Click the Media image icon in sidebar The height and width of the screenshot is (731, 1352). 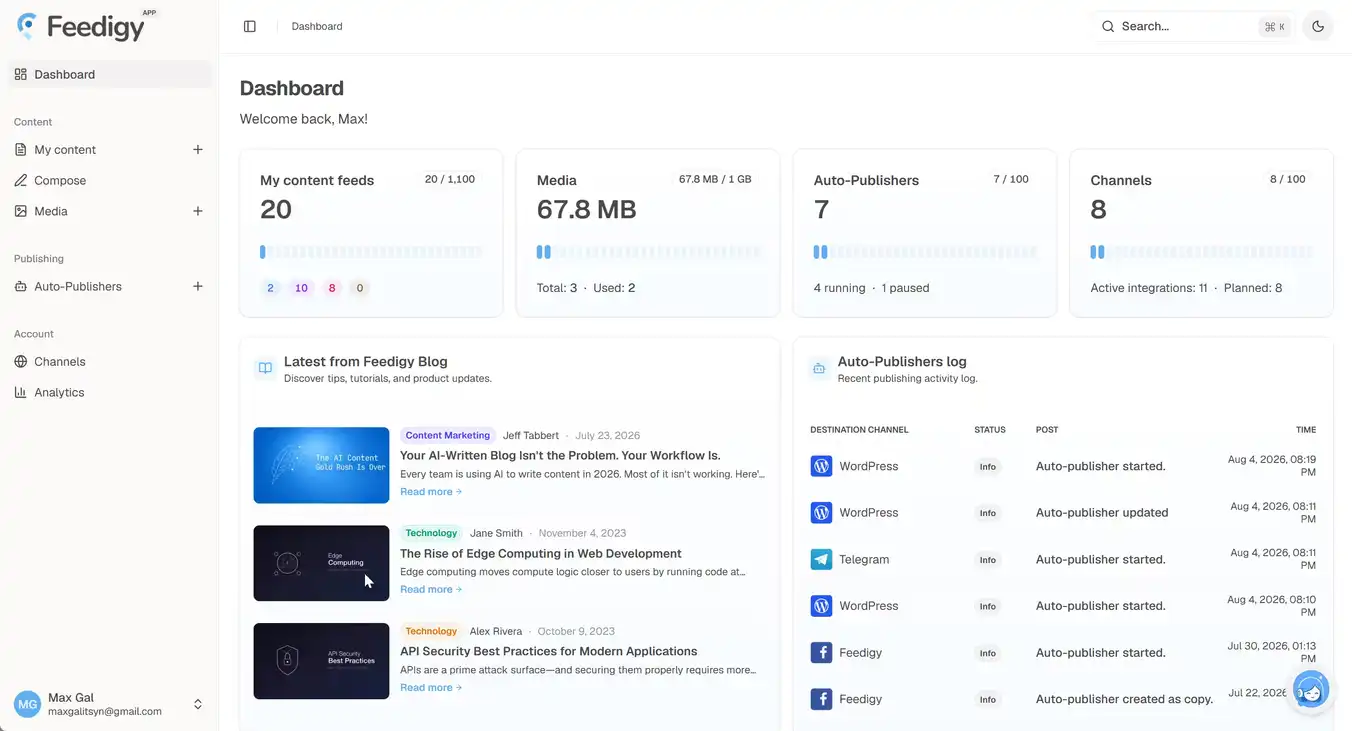pos(21,212)
